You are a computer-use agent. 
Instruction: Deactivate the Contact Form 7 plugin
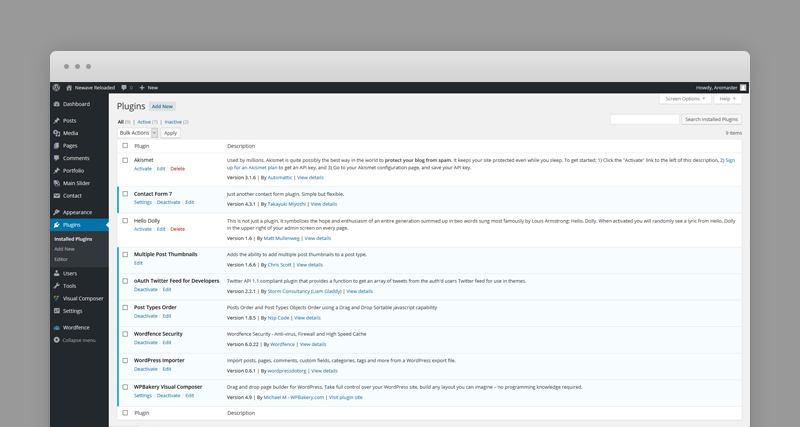(x=168, y=203)
